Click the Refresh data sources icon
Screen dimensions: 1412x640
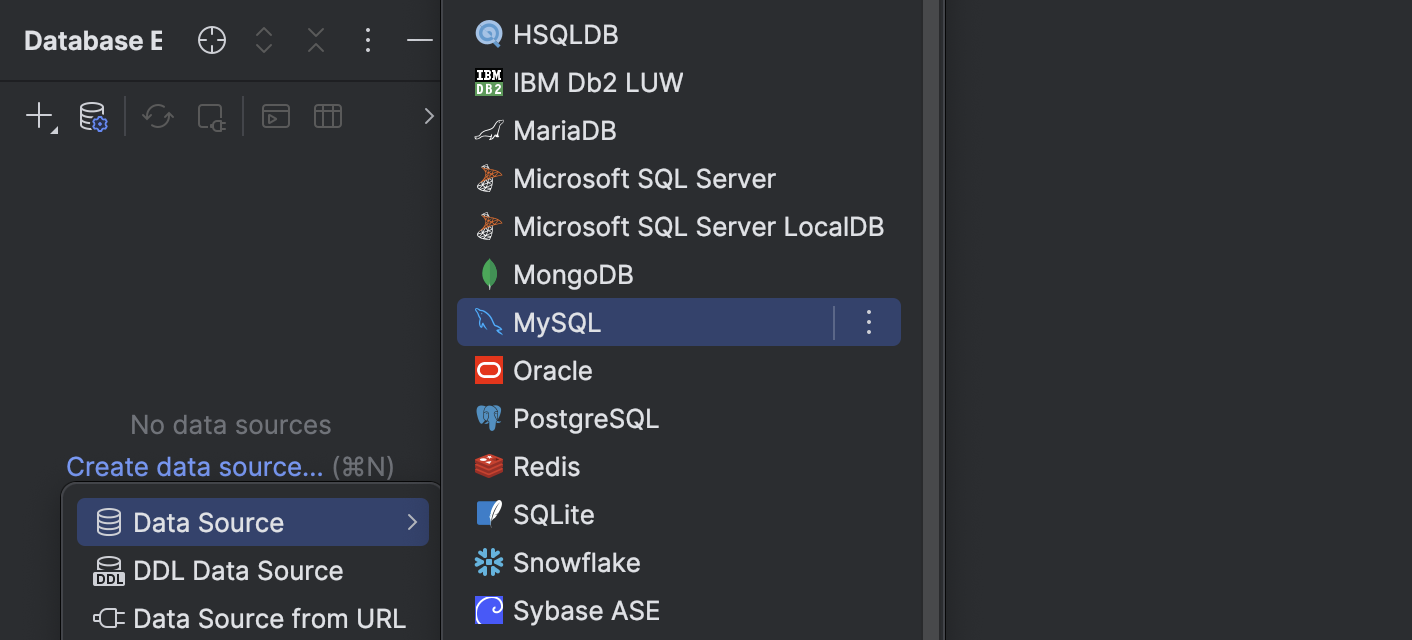pyautogui.click(x=157, y=116)
